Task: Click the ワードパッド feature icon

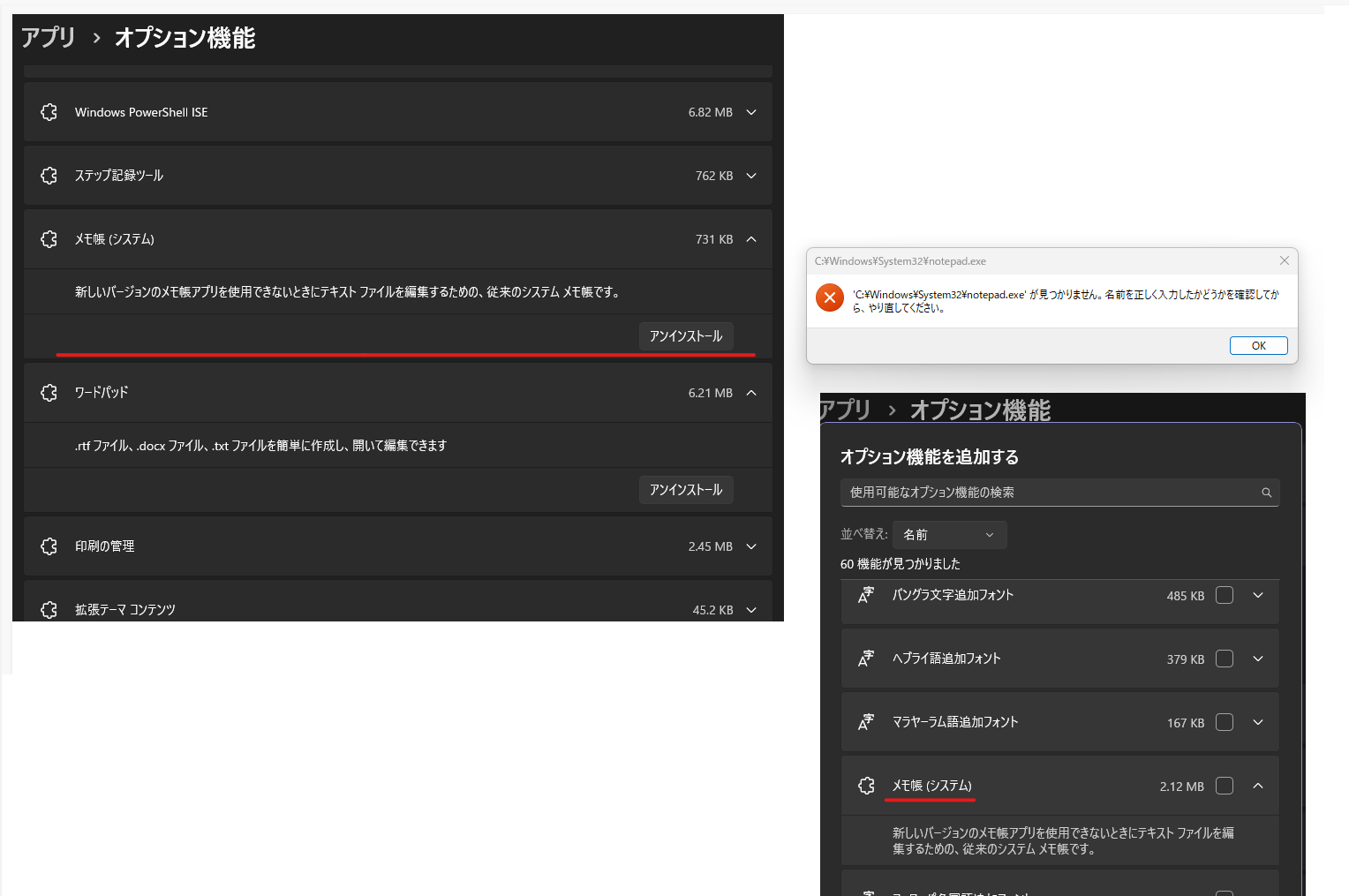Action: [x=49, y=393]
